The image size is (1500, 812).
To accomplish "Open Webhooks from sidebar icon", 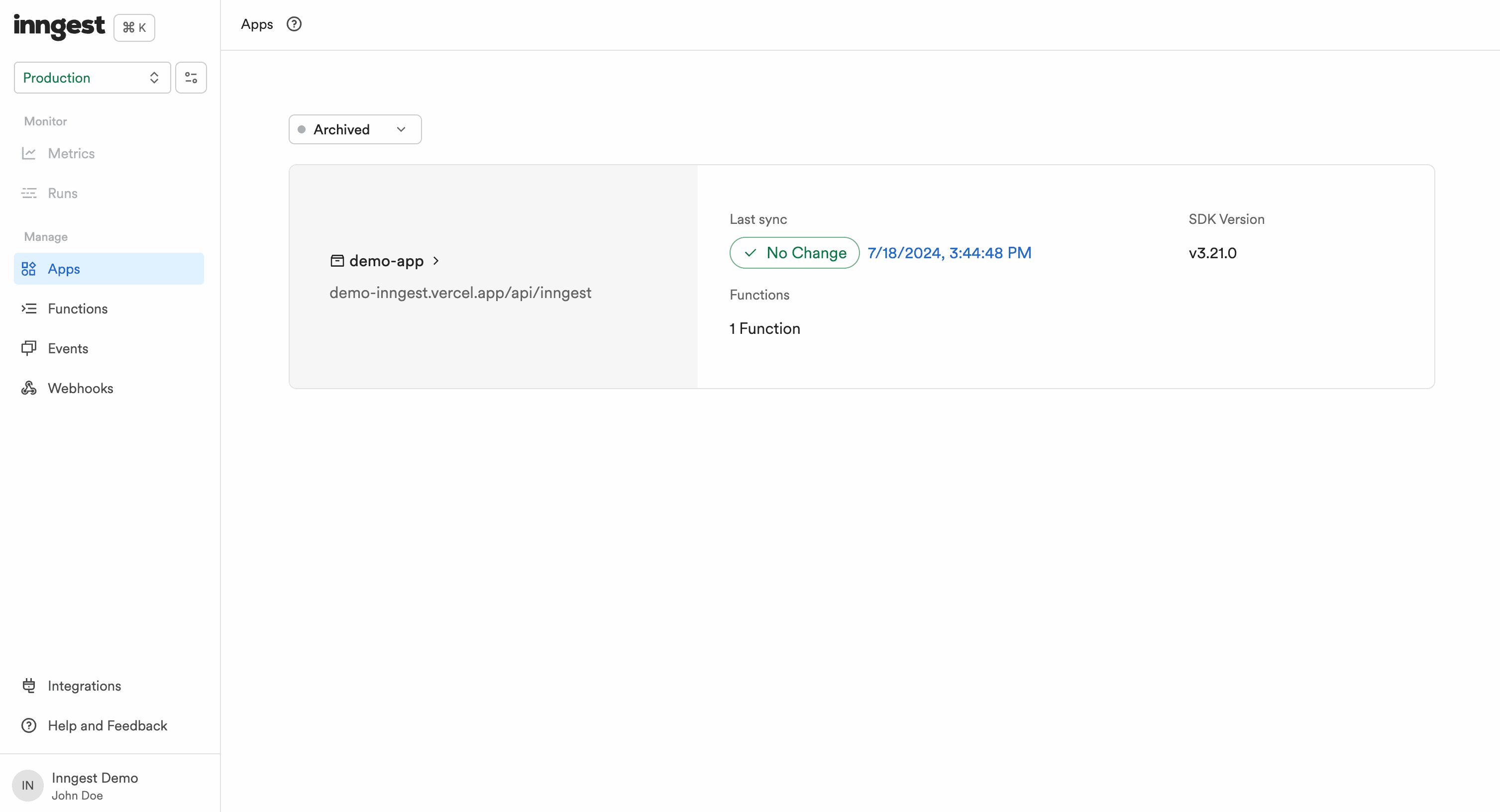I will 29,388.
